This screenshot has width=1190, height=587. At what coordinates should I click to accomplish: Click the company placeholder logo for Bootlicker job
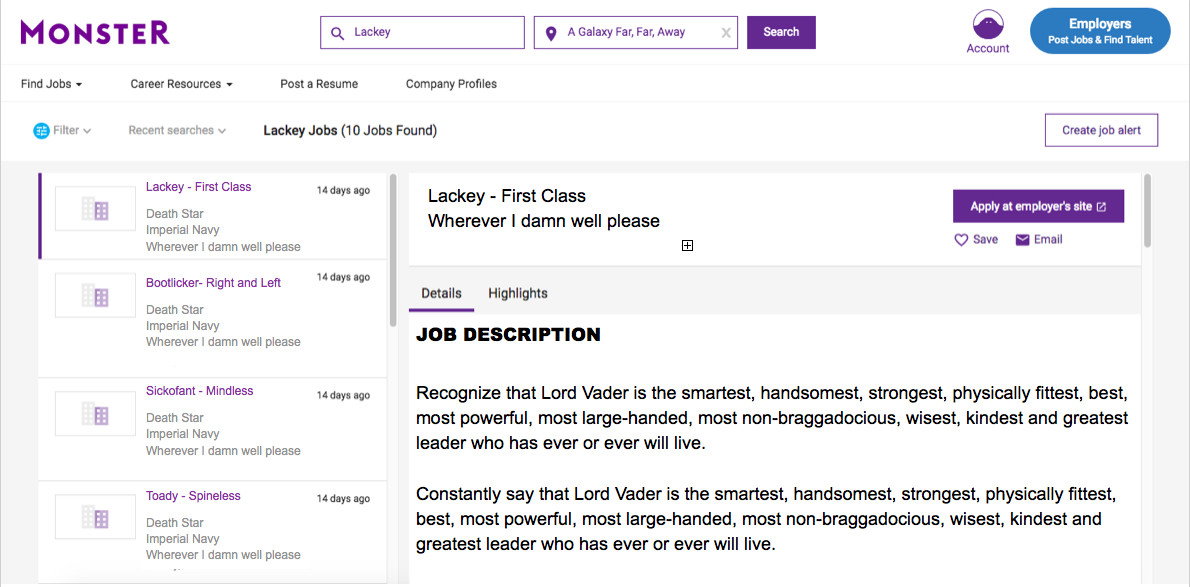[96, 295]
